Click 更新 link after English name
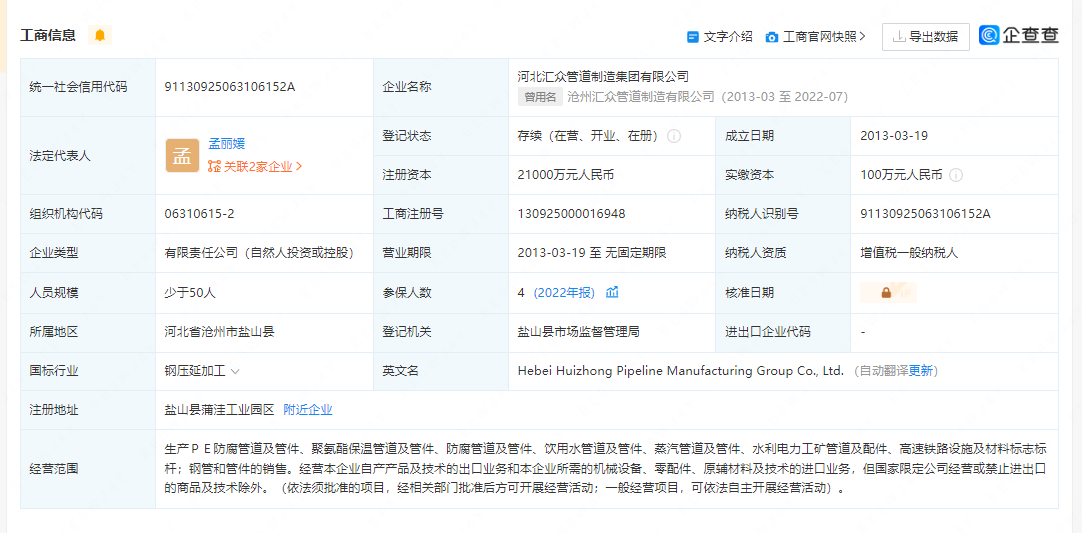 [921, 371]
